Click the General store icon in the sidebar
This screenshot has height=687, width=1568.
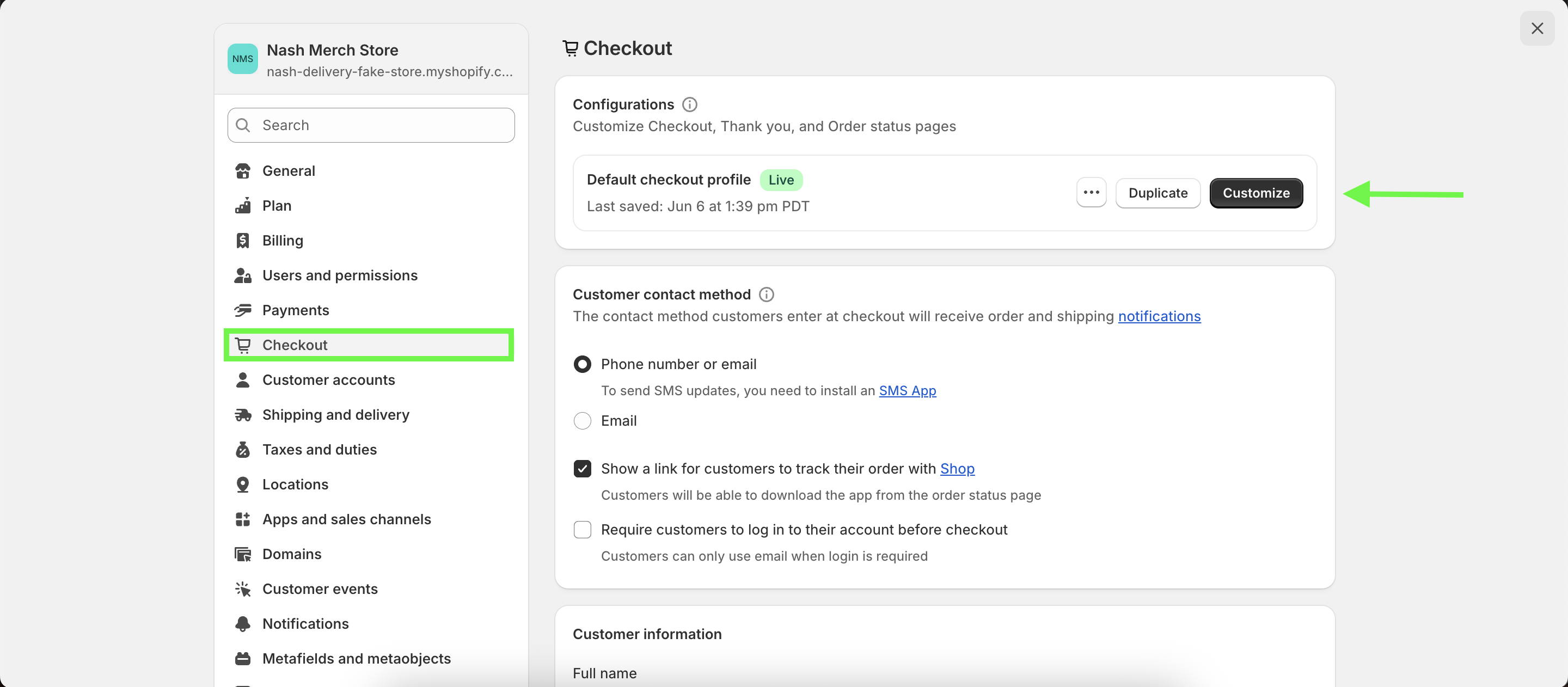tap(243, 171)
